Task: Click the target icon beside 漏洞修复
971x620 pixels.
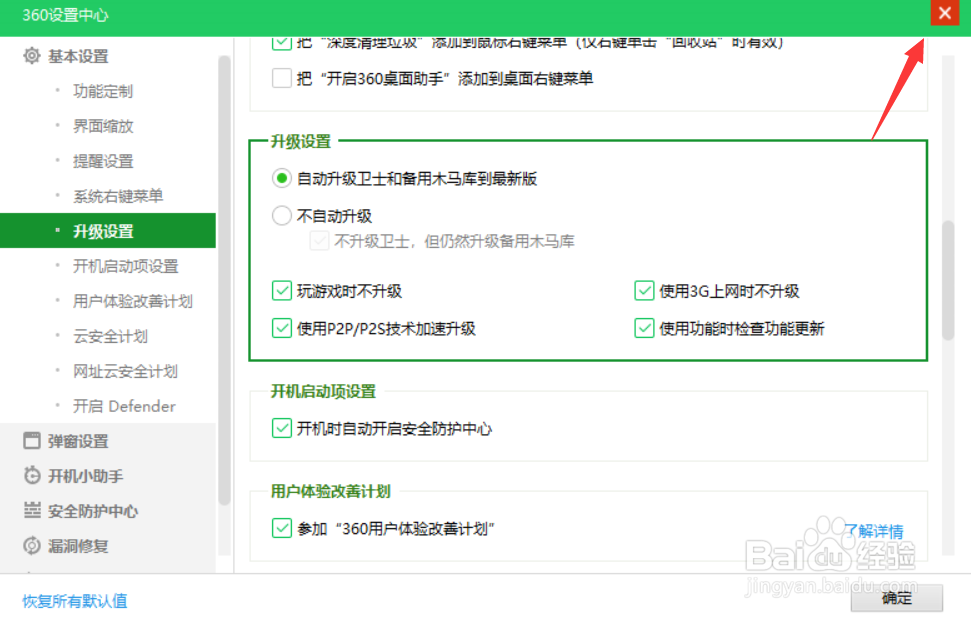Action: [x=32, y=546]
